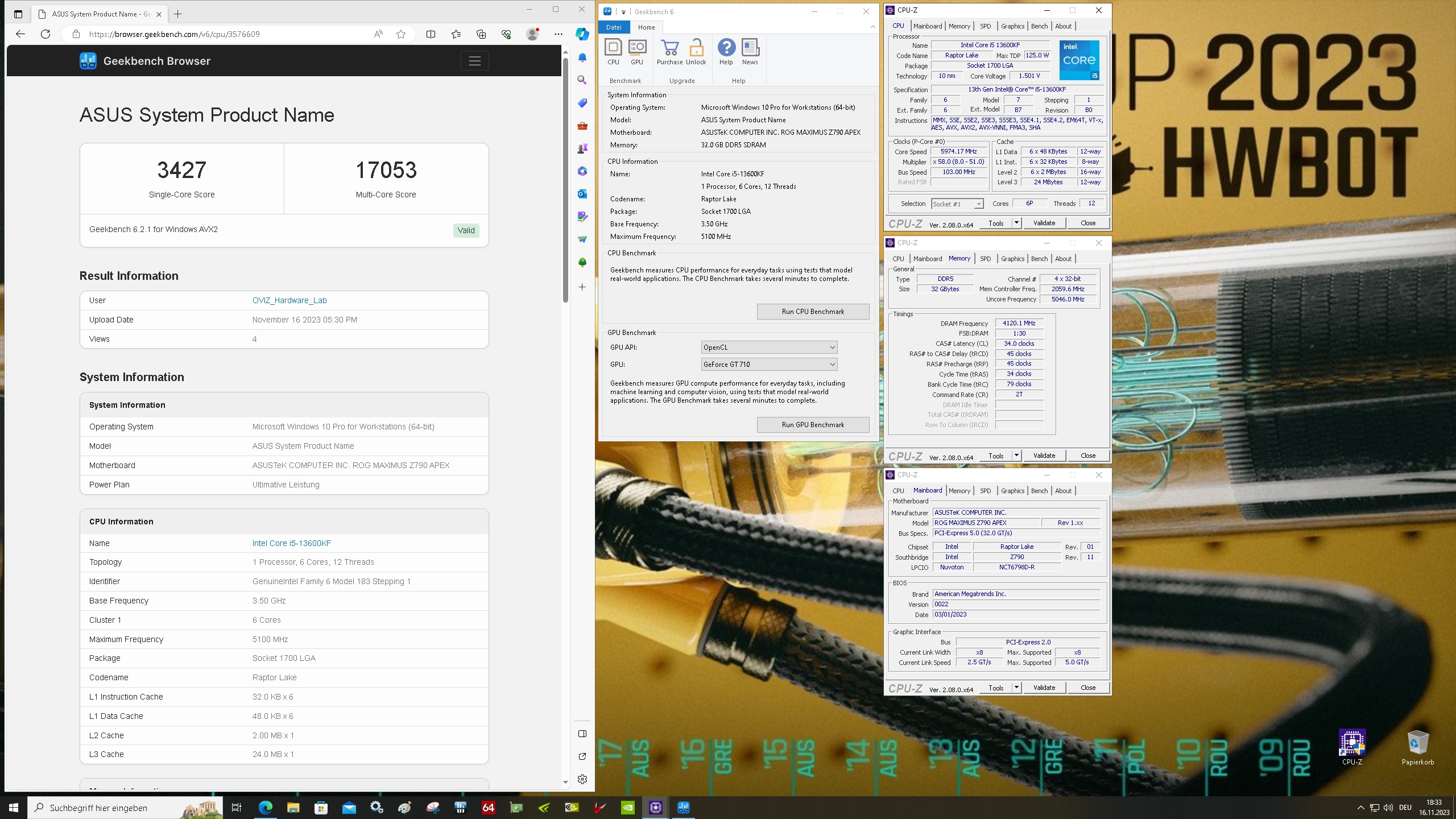Click the Edge sidebar search icon
1456x819 pixels.
(x=582, y=80)
